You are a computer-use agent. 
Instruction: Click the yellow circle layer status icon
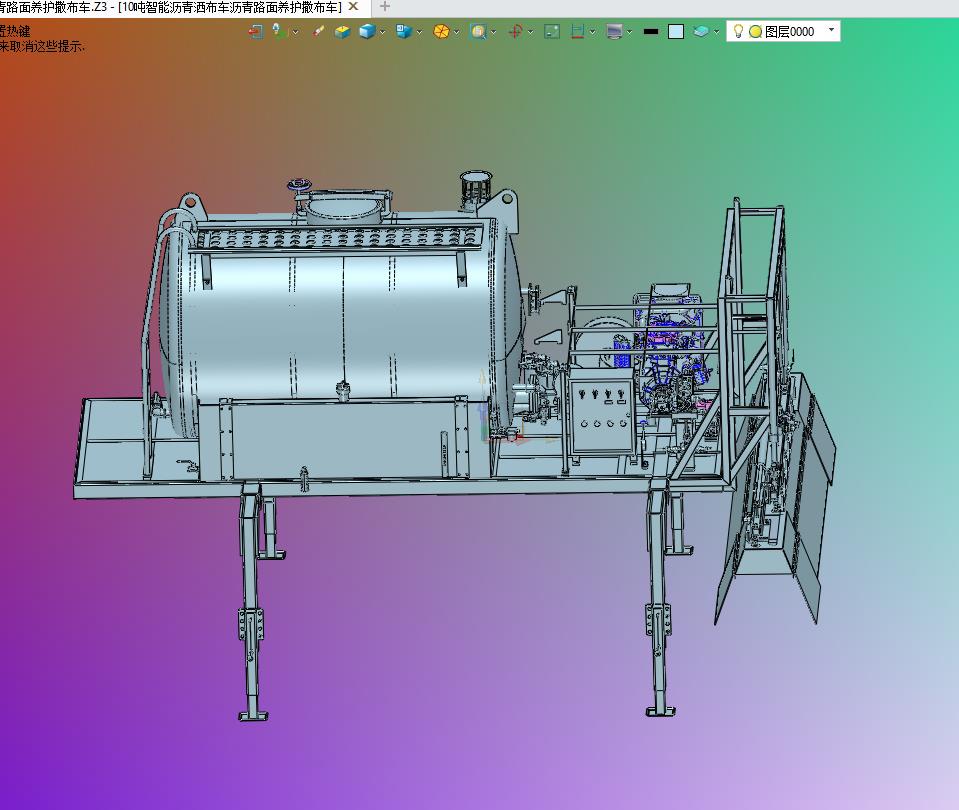[755, 32]
